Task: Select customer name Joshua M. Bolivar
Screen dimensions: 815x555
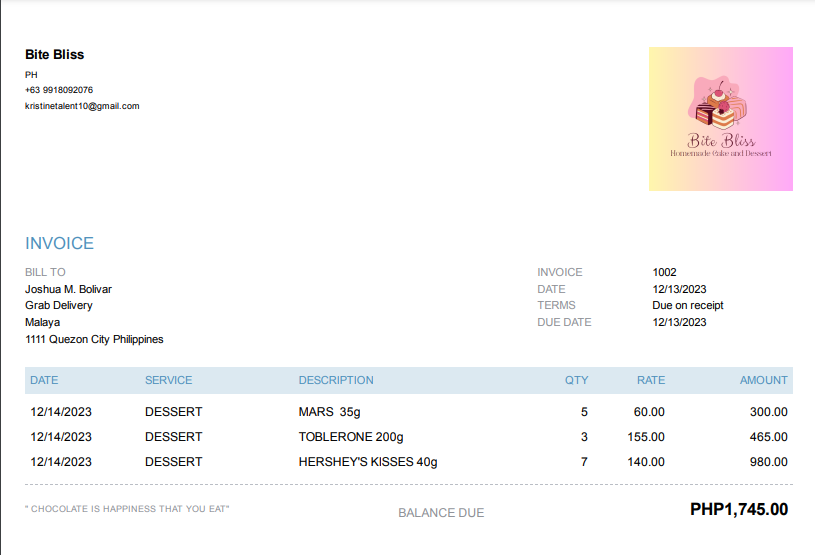Action: (68, 289)
